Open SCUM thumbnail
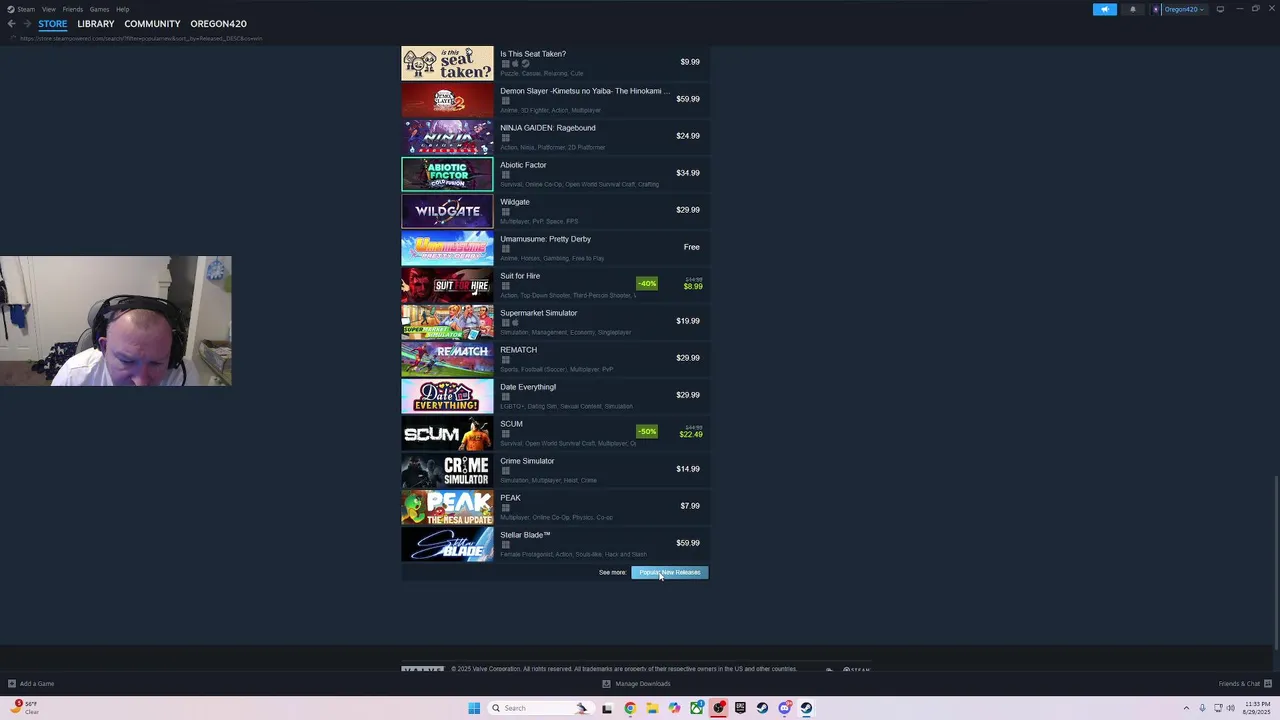 [447, 433]
